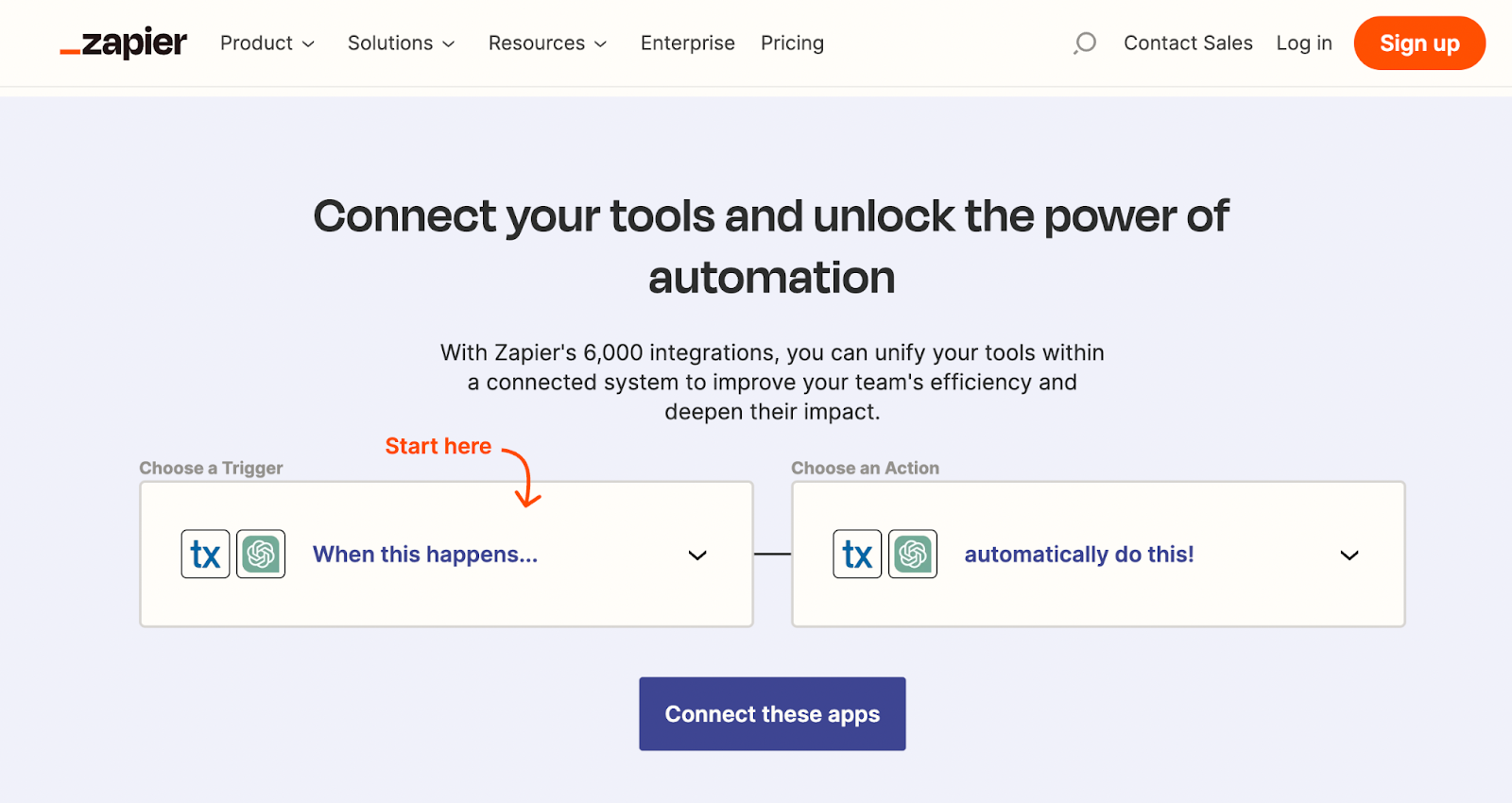Click the ChatGPT icon in the Action box

[x=913, y=554]
